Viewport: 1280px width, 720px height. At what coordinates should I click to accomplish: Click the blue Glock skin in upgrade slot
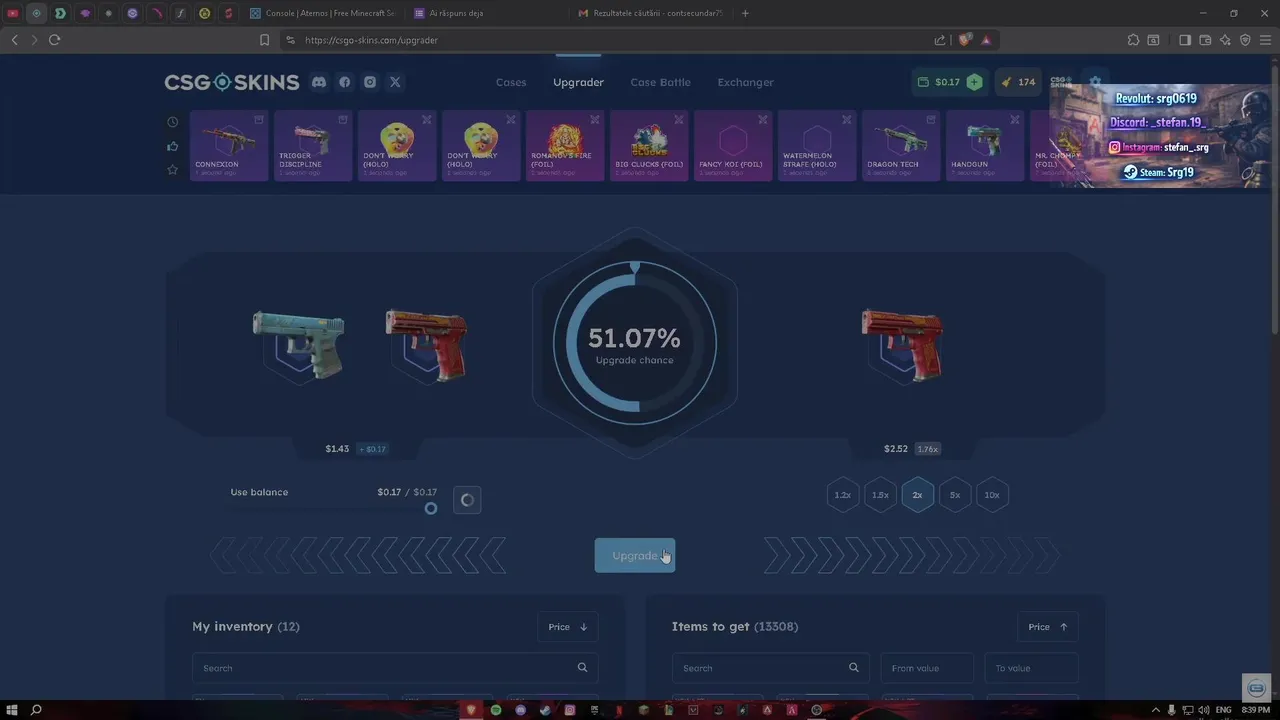click(298, 345)
